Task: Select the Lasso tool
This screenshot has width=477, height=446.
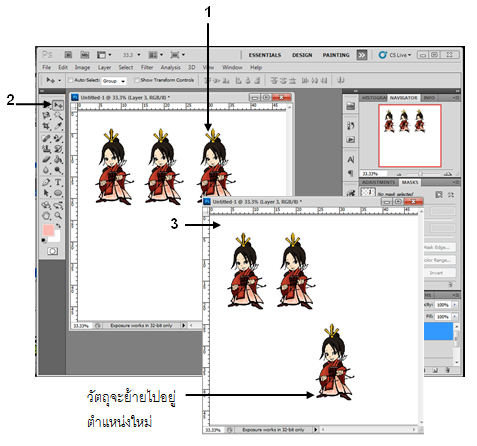Action: click(x=46, y=116)
